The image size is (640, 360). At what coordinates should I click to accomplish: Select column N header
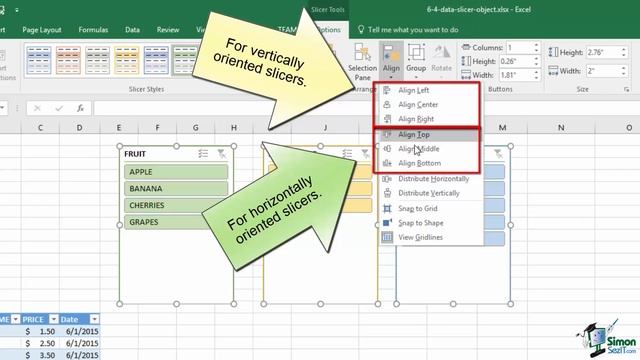click(x=561, y=128)
